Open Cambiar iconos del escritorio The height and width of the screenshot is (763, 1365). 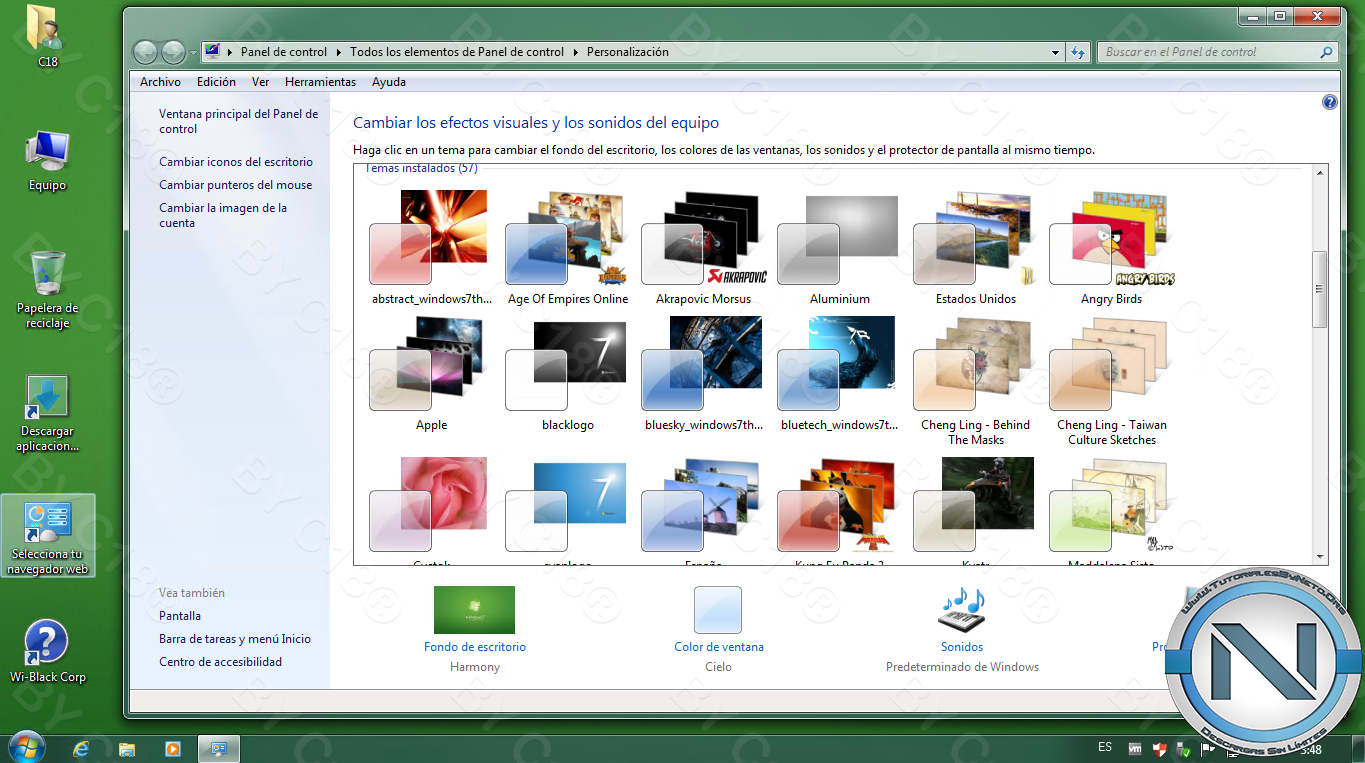pyautogui.click(x=236, y=162)
